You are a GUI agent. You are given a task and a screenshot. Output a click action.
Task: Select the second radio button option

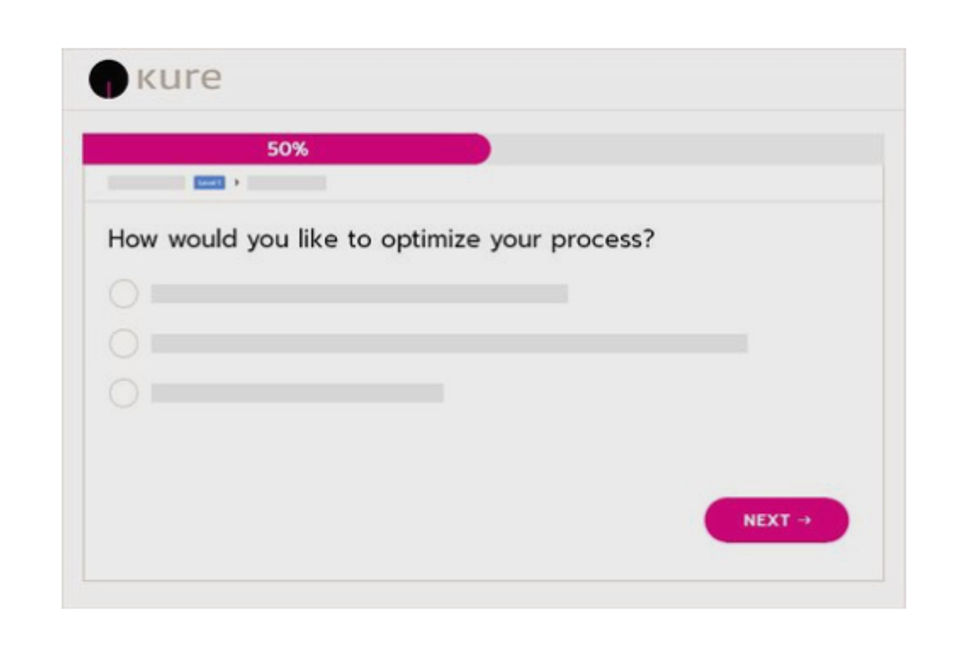123,344
